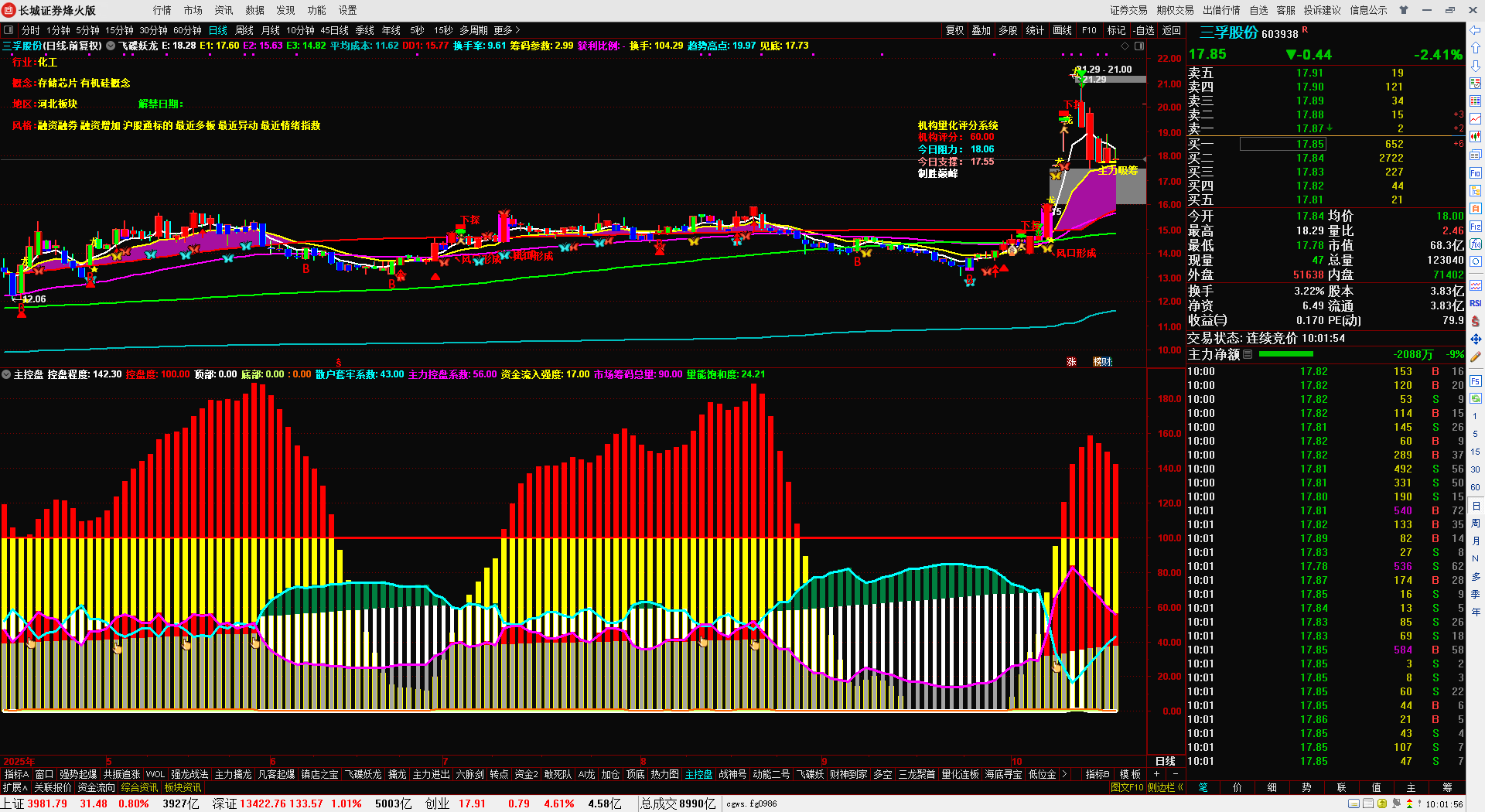Open the 行情 menu
The image size is (1485, 812).
162,10
